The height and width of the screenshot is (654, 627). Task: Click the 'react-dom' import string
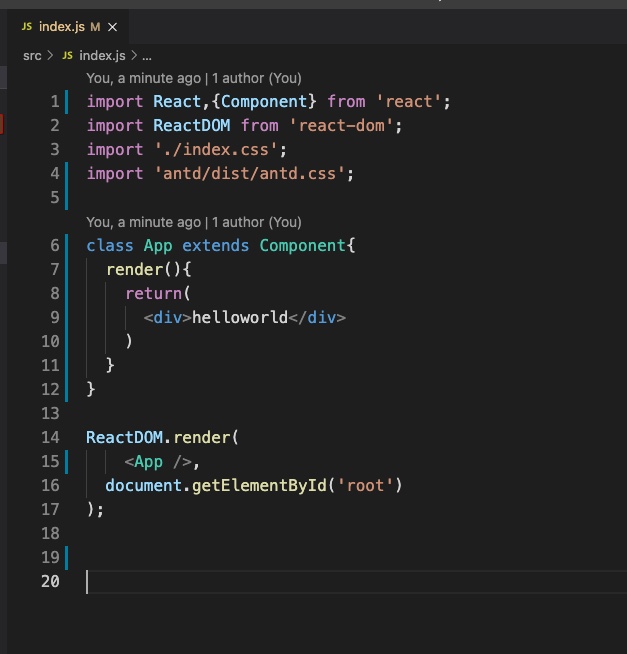coord(345,126)
